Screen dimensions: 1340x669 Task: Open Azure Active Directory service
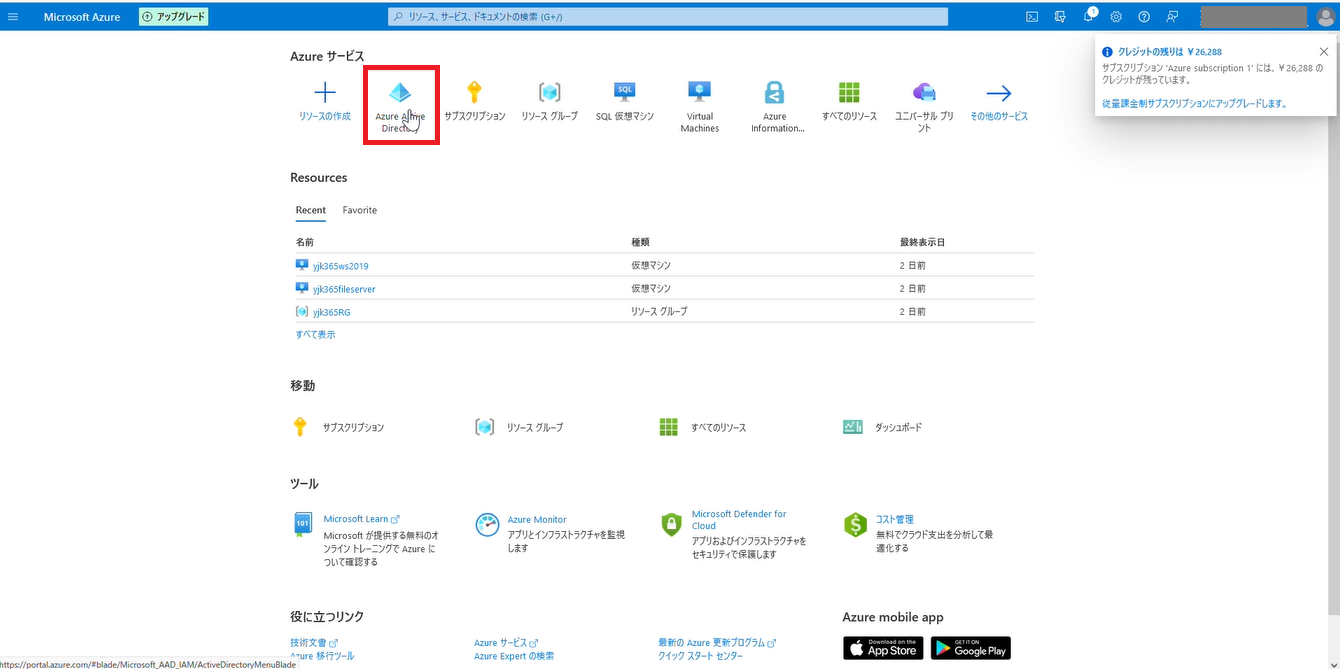(x=400, y=108)
